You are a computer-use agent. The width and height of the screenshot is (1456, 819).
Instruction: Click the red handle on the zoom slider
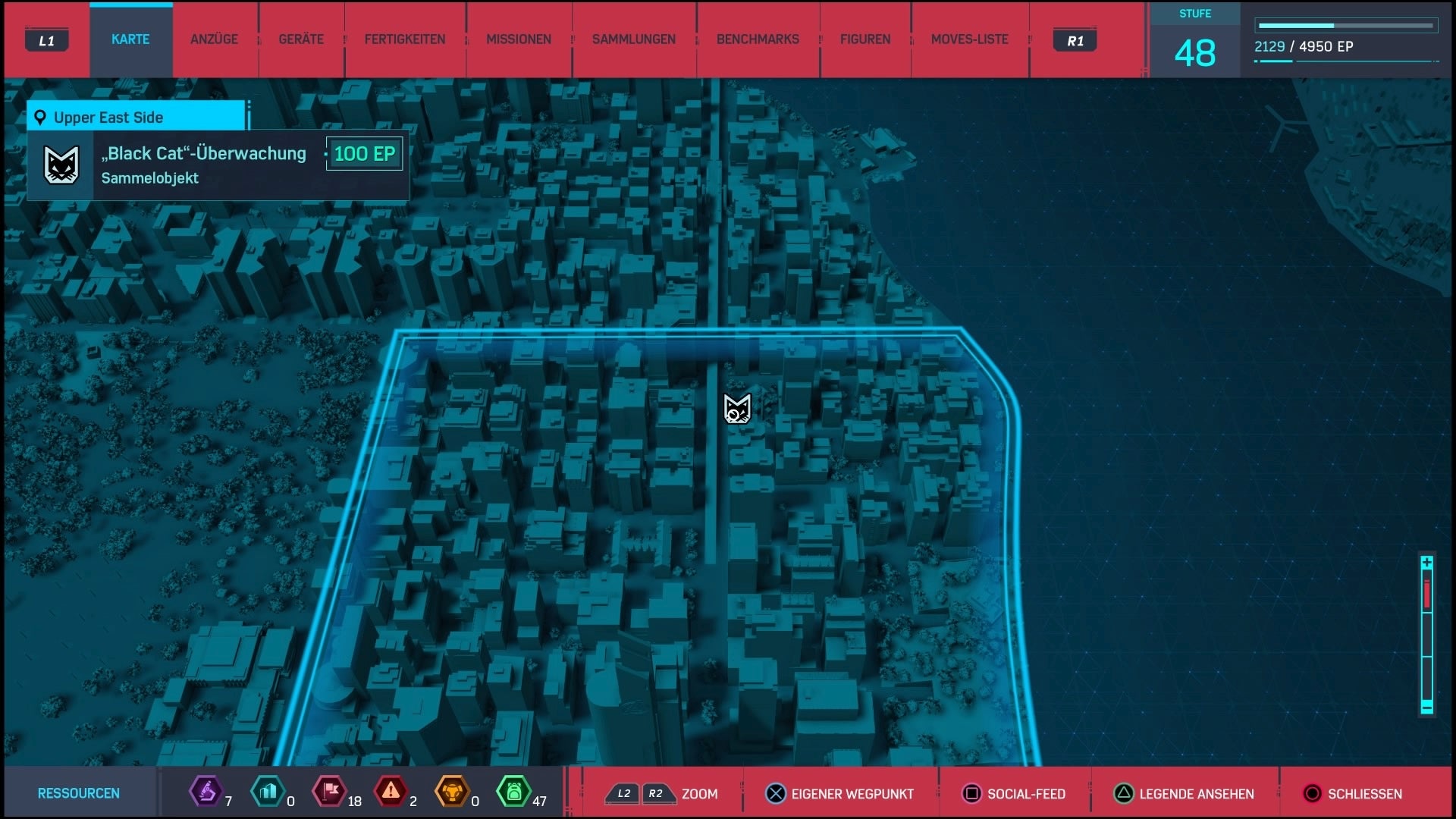click(x=1426, y=595)
